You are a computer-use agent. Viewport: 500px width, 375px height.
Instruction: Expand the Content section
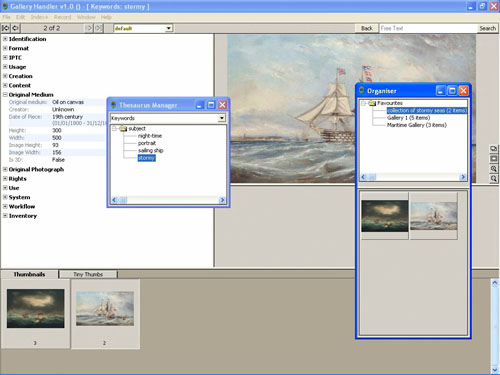5,85
